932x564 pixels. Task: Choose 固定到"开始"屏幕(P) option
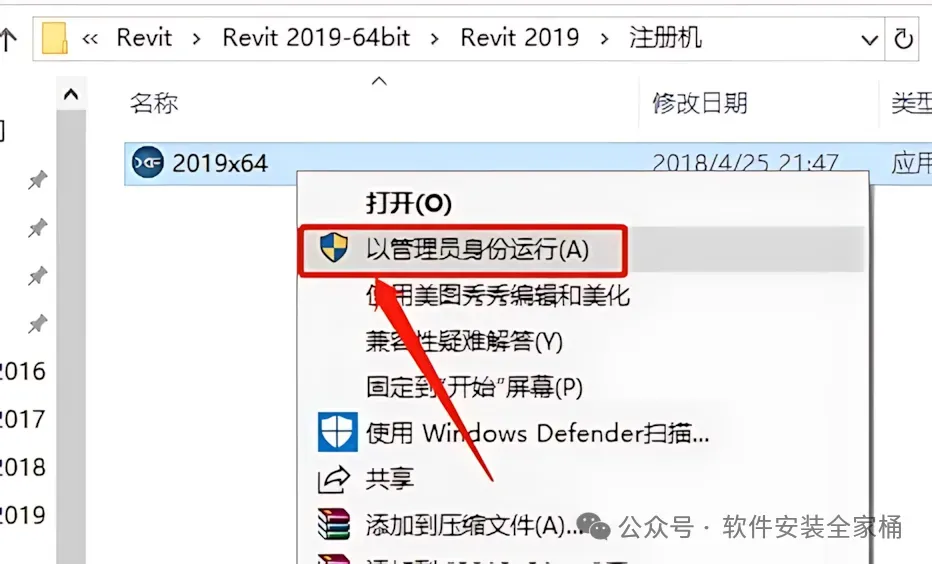click(x=474, y=387)
